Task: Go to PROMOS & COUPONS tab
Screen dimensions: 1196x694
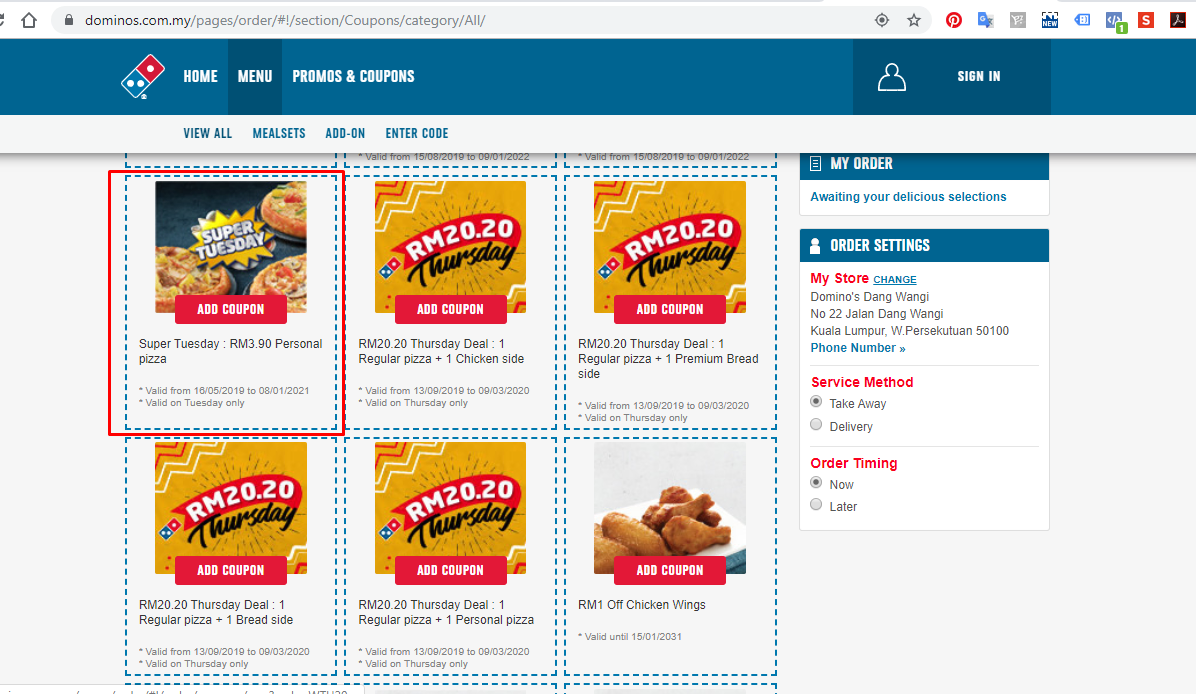Action: click(353, 76)
